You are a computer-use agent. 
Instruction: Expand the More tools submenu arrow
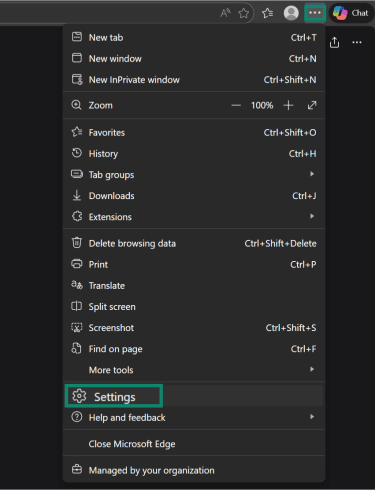(x=312, y=369)
